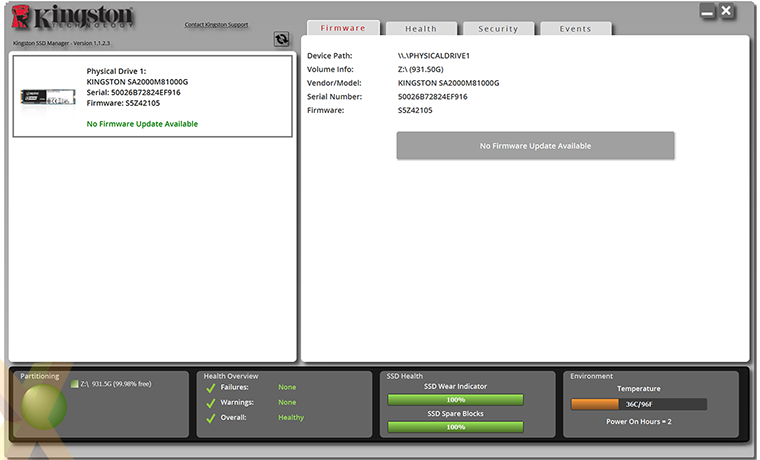Open the Security tab
This screenshot has height=460, width=760.
click(x=498, y=29)
